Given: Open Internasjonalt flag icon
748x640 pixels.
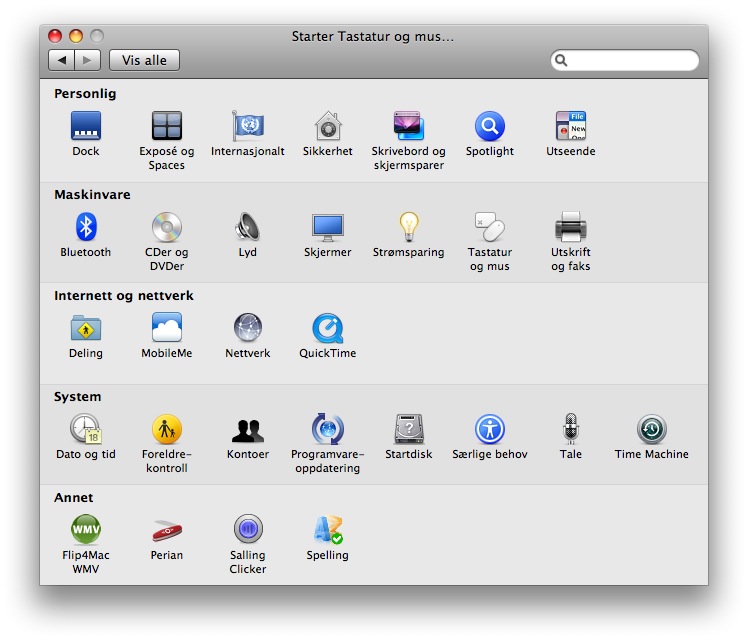Looking at the screenshot, I should pyautogui.click(x=248, y=126).
